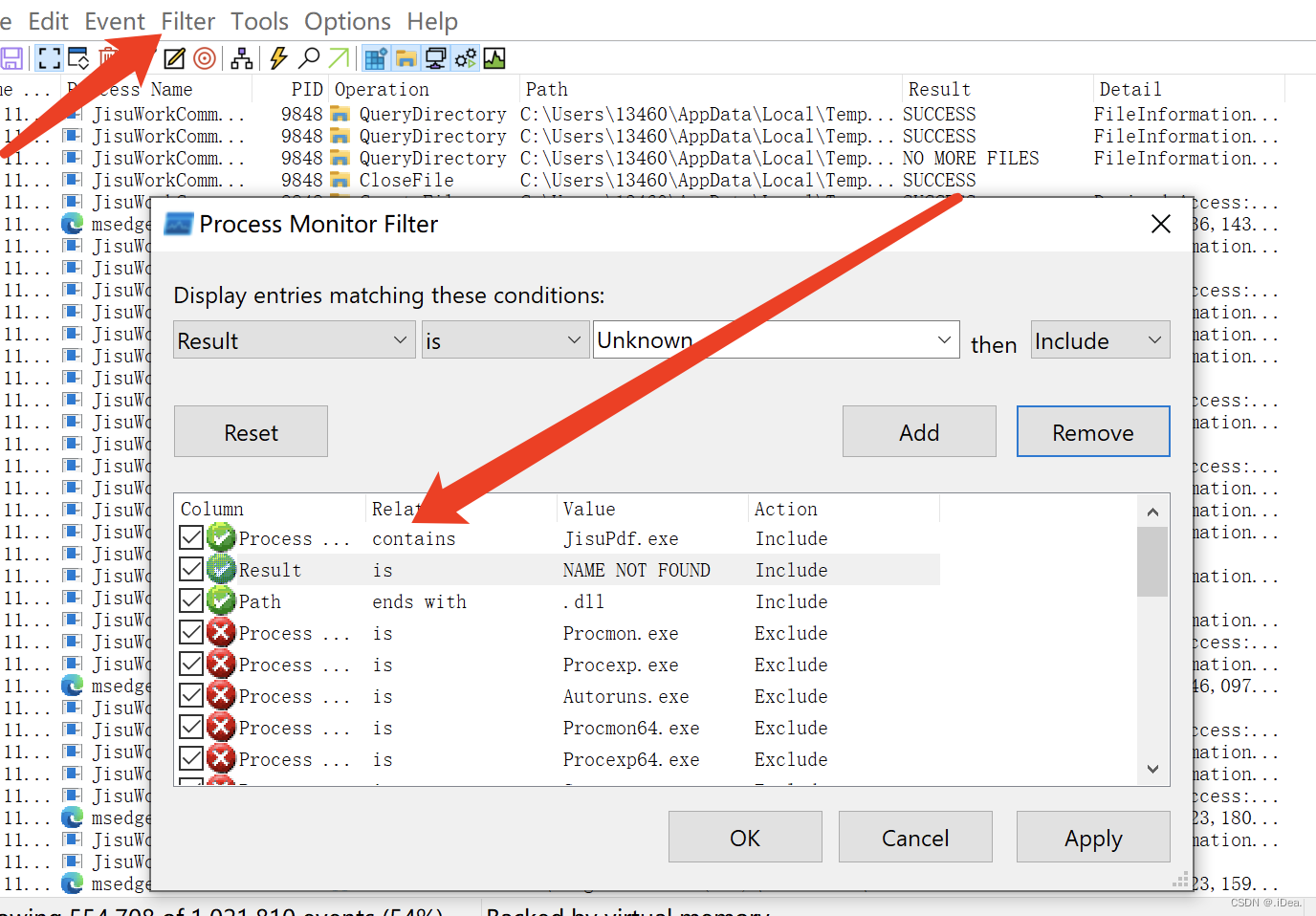This screenshot has width=1316, height=916.
Task: Click green include icon on JisuPdf.exe row
Action: [221, 537]
